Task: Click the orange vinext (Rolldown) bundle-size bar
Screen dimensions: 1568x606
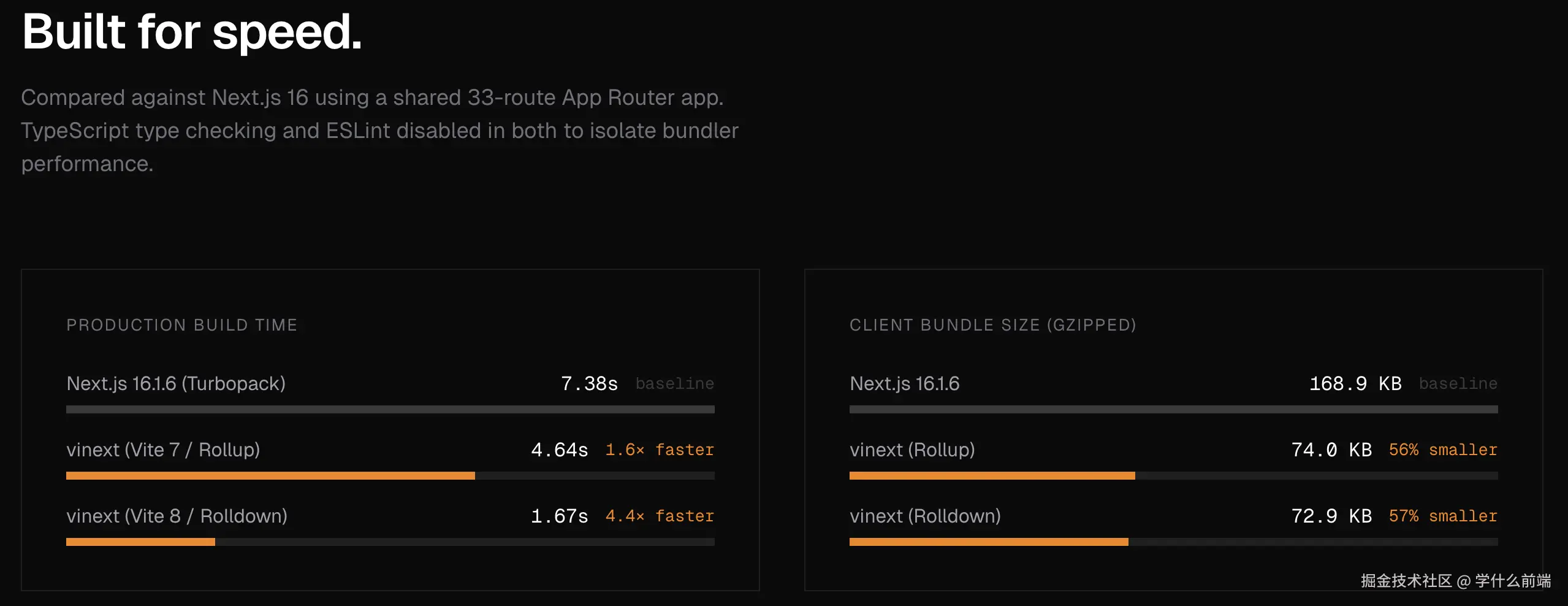Action: click(x=988, y=542)
